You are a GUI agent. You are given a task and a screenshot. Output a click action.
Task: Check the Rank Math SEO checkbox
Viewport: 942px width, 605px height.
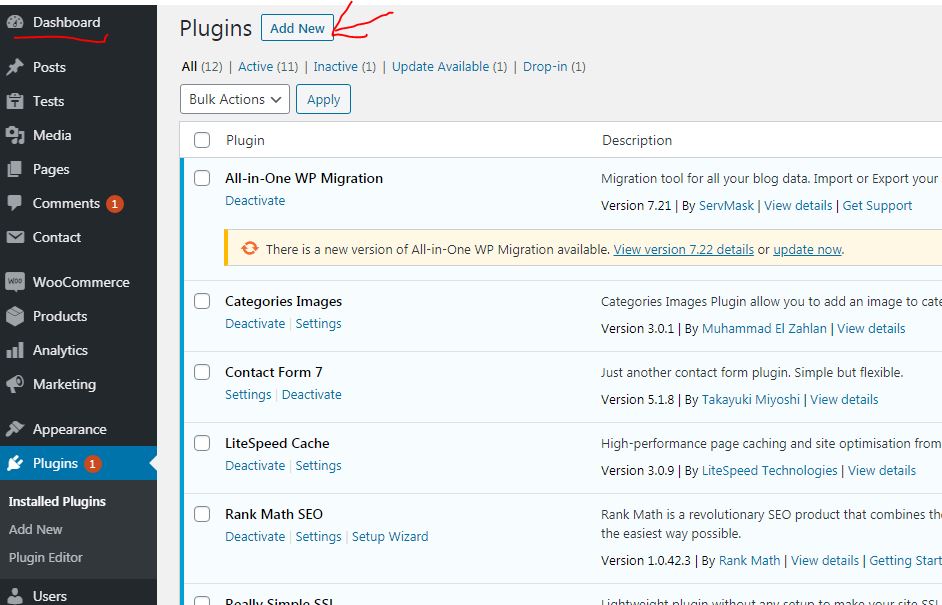(x=202, y=514)
